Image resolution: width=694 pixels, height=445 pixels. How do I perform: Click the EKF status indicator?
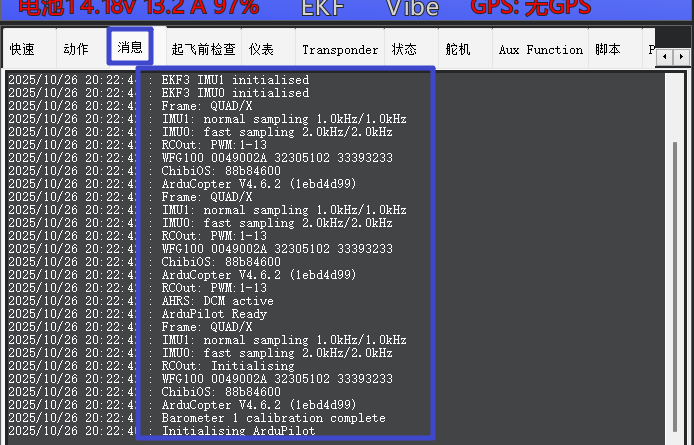coord(326,9)
